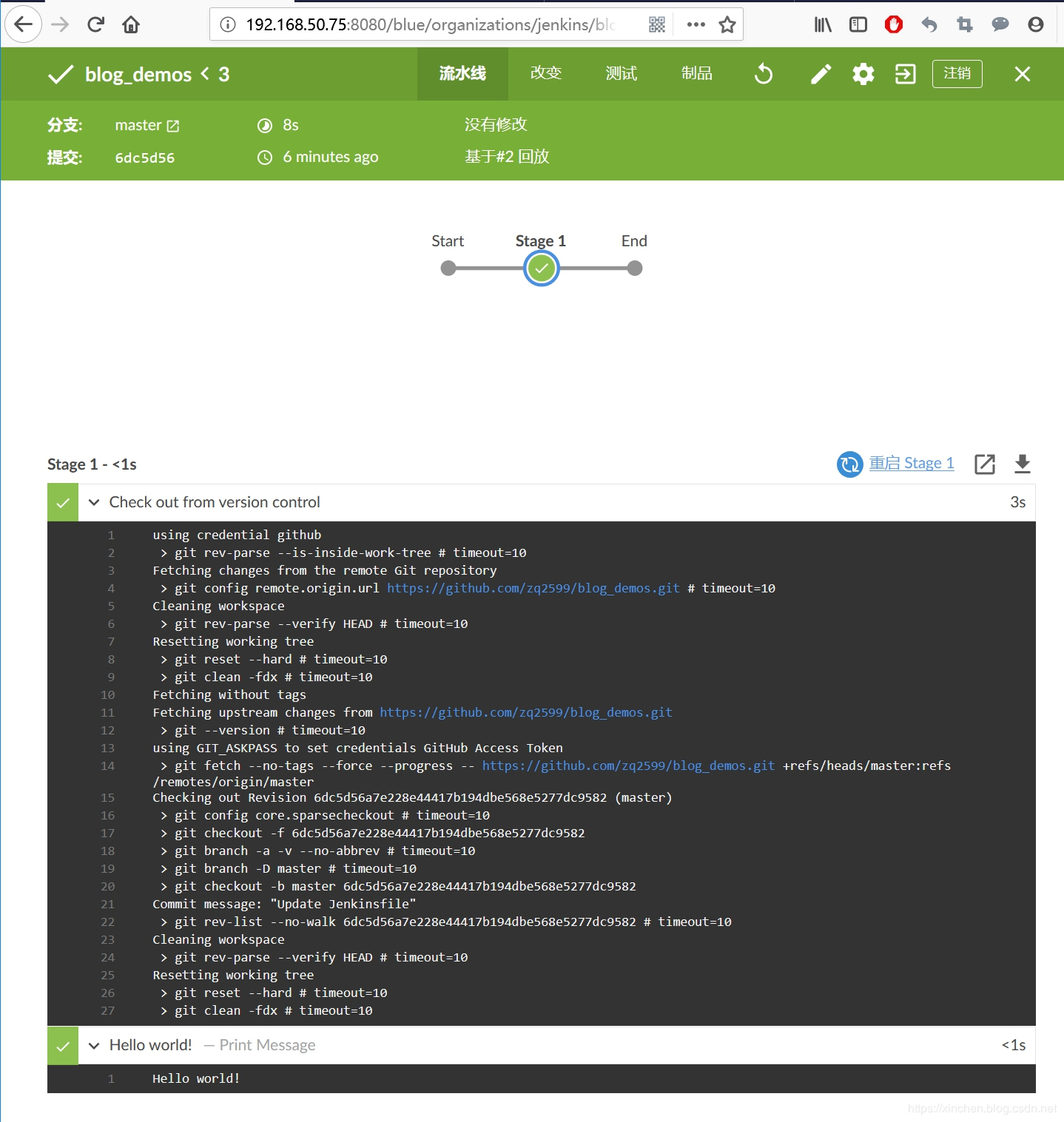1064x1122 pixels.
Task: Click the 8s duration value
Action: tap(291, 125)
